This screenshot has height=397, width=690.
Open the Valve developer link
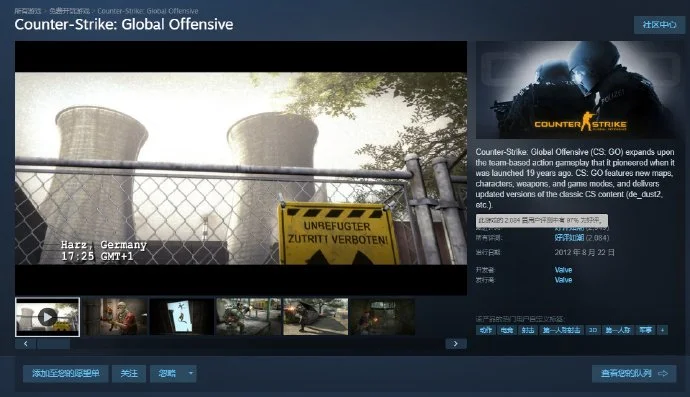563,270
